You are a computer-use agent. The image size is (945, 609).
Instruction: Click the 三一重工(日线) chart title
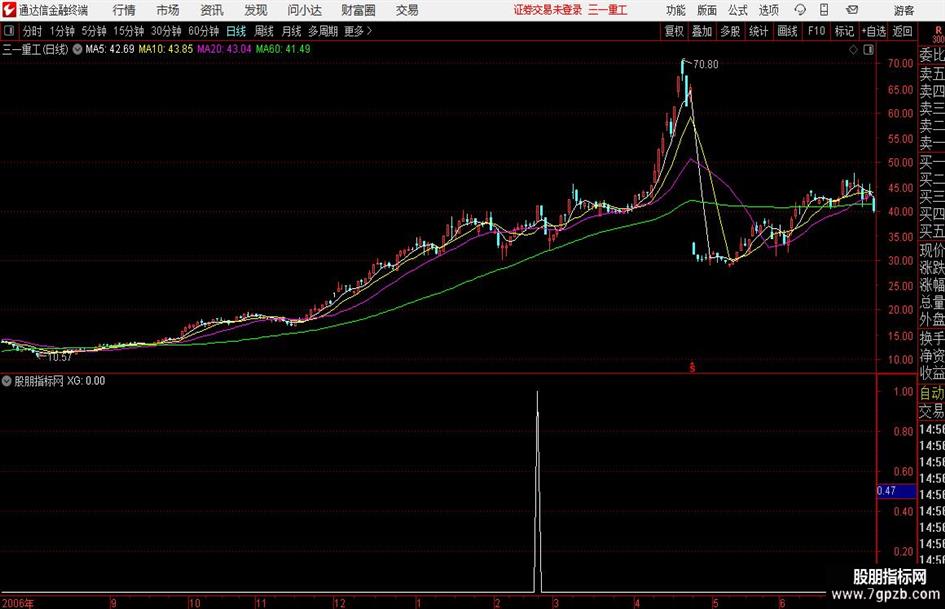(x=35, y=49)
